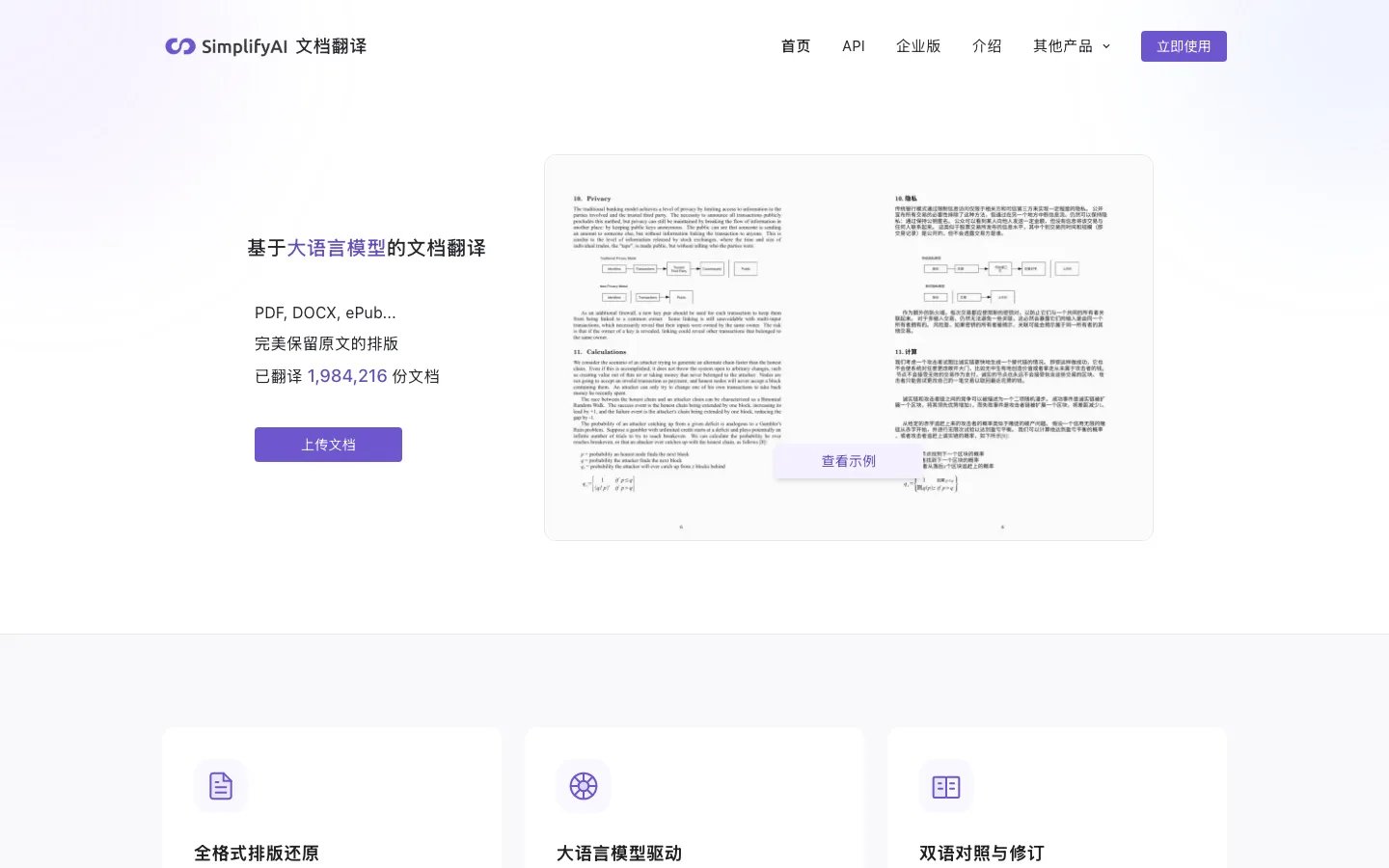Open the API nav item

[854, 46]
